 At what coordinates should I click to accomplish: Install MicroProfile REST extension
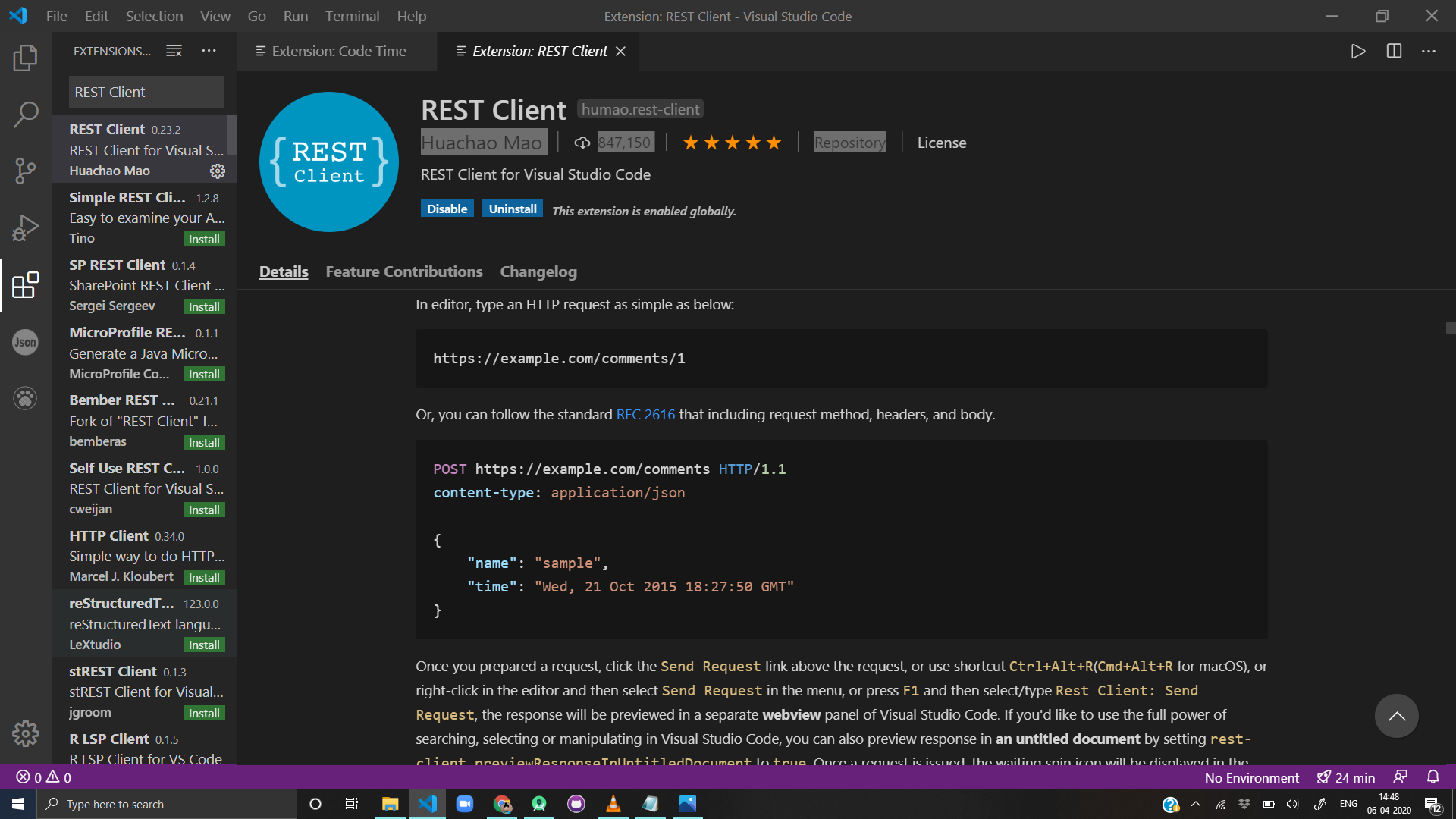click(204, 374)
